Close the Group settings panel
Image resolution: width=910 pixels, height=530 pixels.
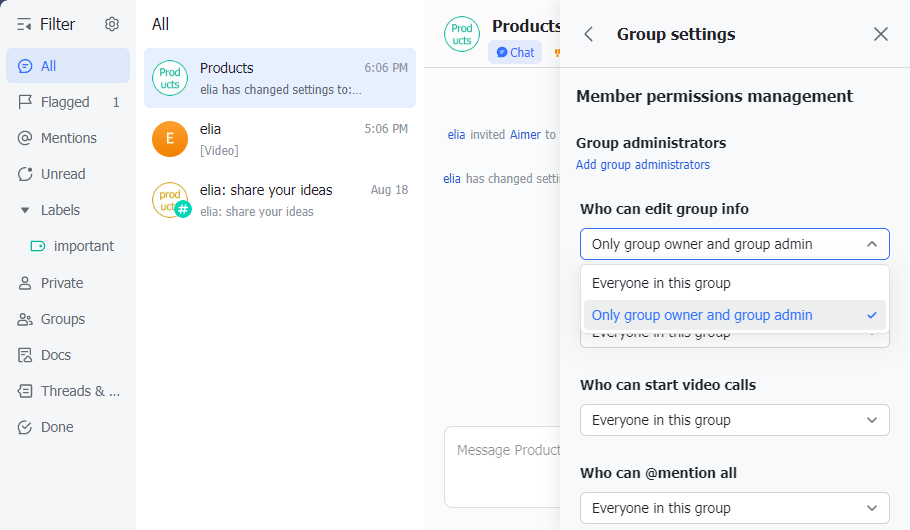pyautogui.click(x=881, y=34)
